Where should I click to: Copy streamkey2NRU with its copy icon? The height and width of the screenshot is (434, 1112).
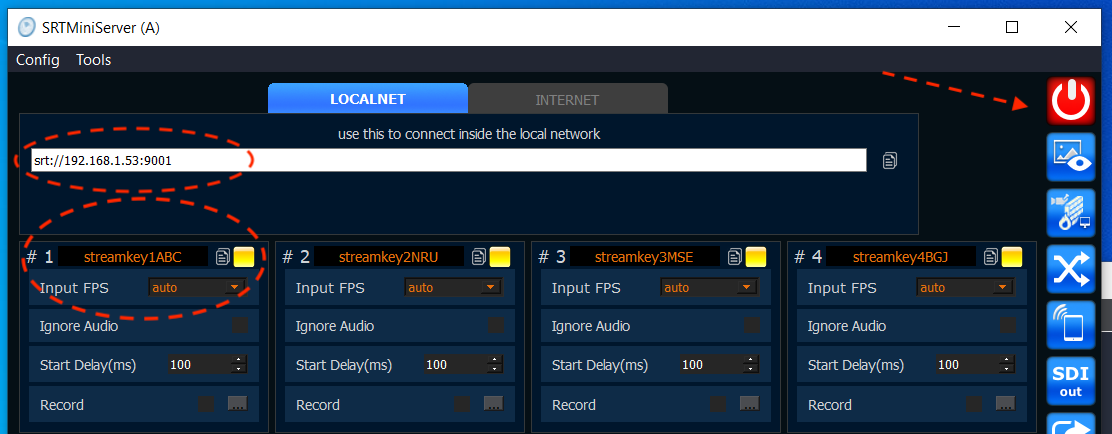coord(479,257)
